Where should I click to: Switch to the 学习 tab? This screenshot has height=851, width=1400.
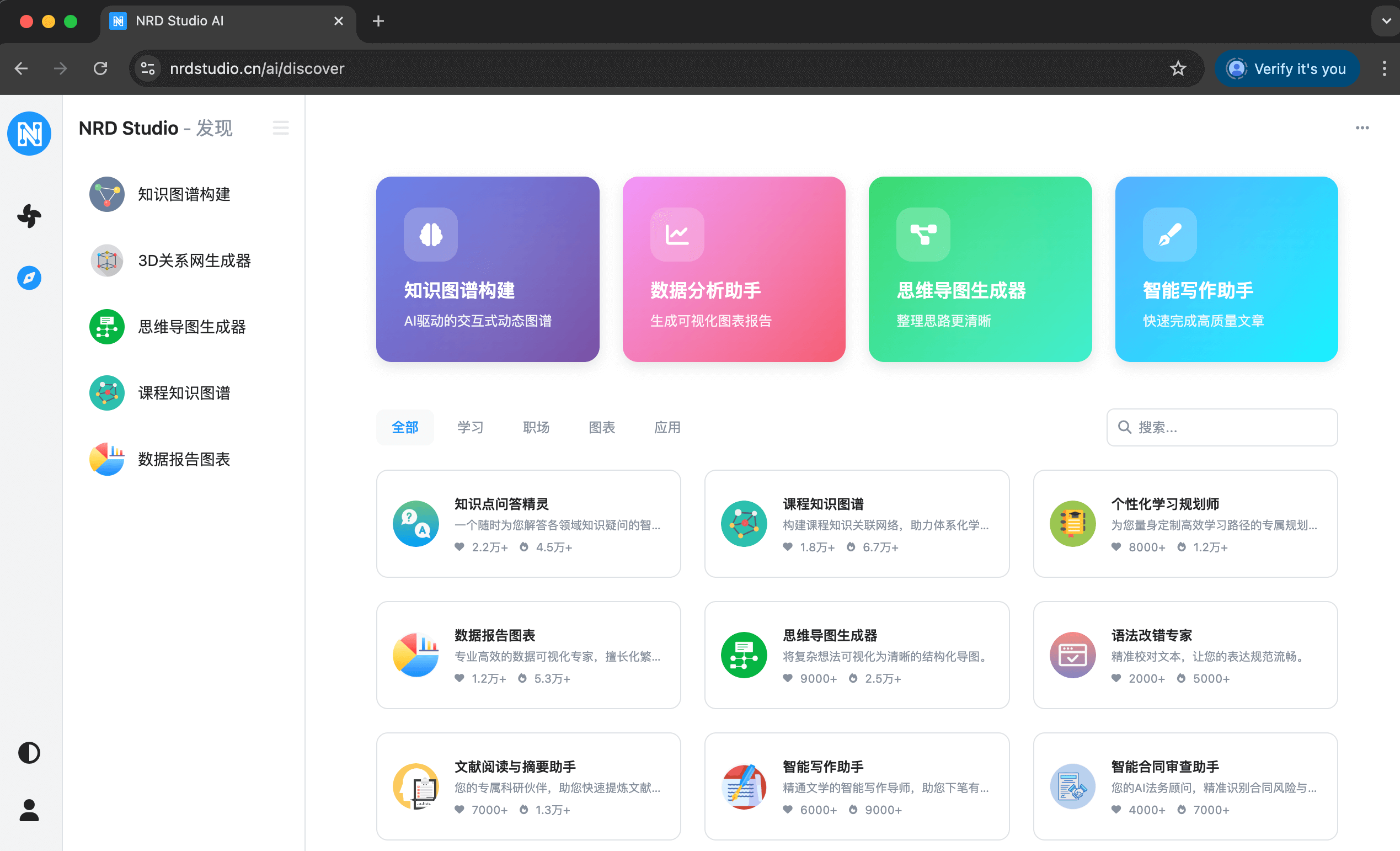(x=470, y=428)
